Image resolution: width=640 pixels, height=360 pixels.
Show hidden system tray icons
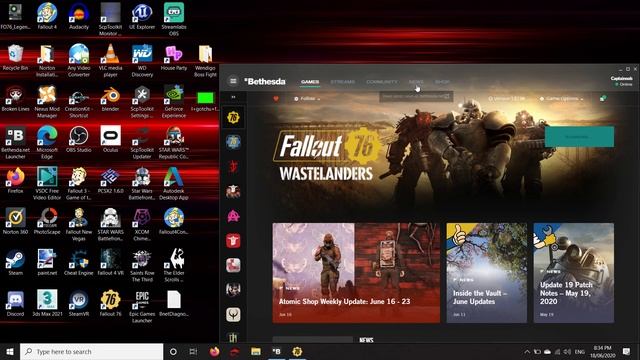527,351
